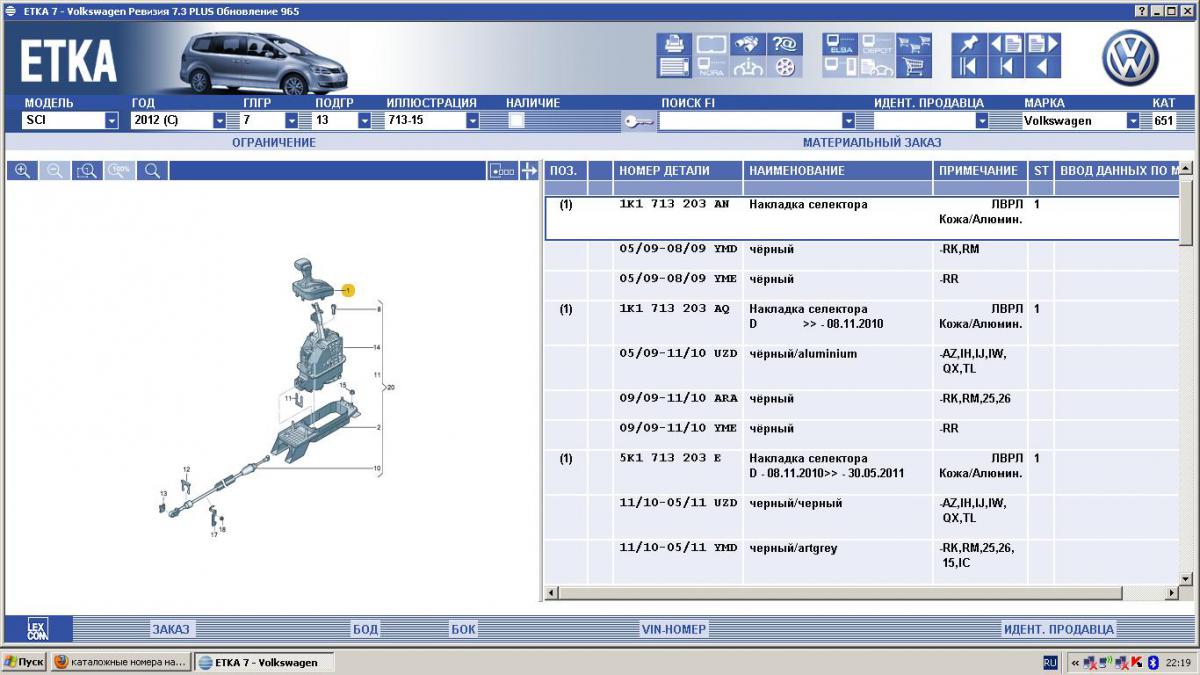Click the single-bar skip-back arrow icon
The width and height of the screenshot is (1200, 675).
1006,67
